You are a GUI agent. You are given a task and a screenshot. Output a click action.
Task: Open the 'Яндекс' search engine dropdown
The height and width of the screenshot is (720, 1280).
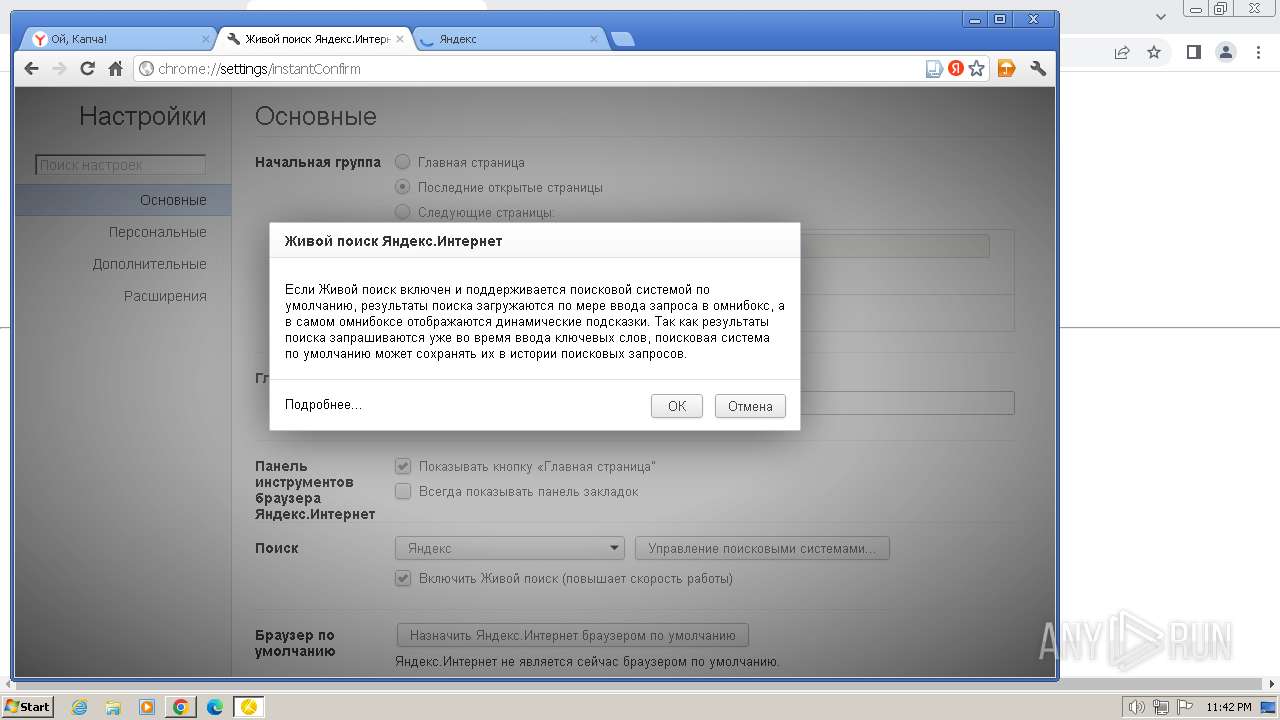510,548
